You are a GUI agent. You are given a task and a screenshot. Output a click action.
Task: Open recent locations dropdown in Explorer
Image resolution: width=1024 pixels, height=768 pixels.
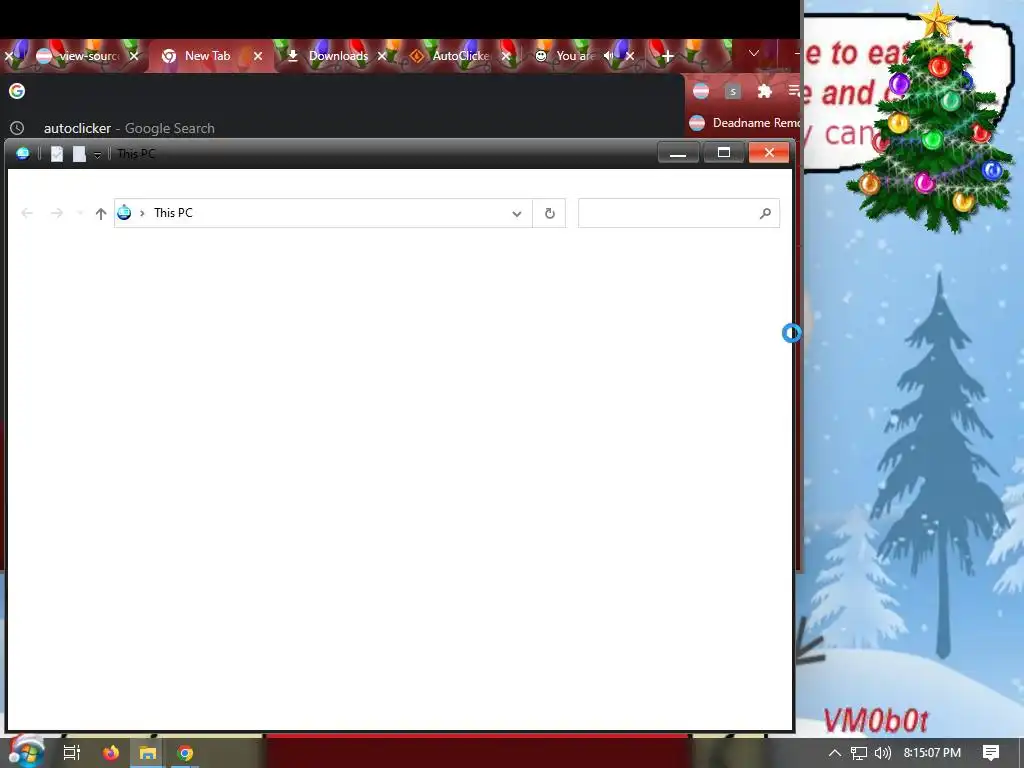[x=80, y=213]
